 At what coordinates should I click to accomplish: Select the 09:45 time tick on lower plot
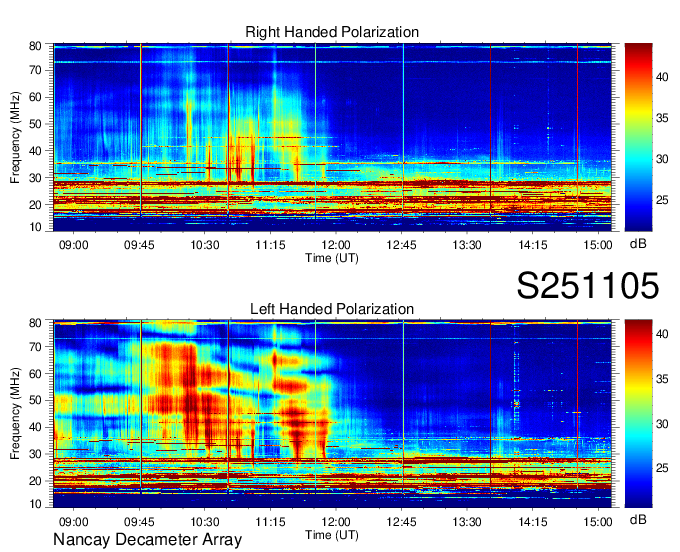pos(139,521)
